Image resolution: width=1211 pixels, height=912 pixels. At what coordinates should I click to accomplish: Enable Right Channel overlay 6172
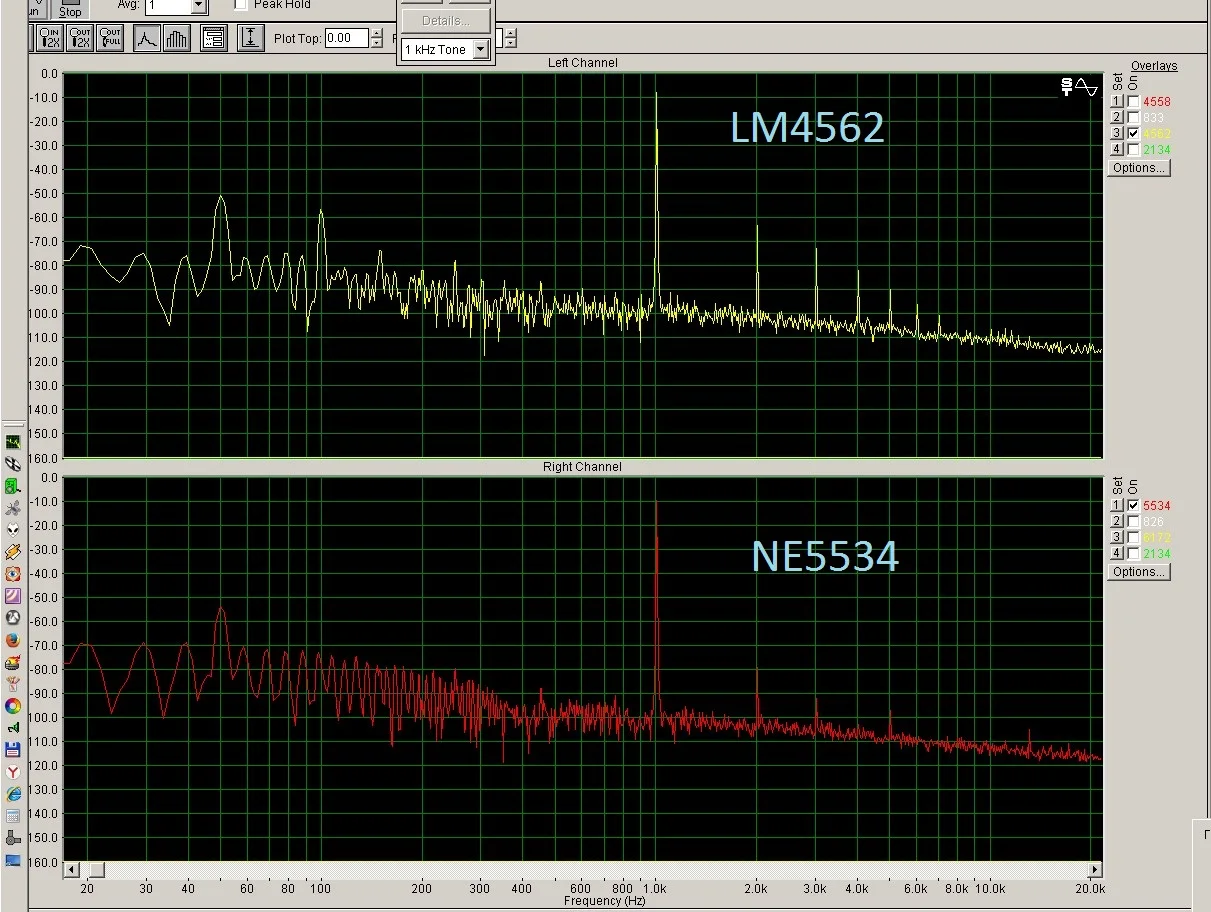click(1133, 537)
